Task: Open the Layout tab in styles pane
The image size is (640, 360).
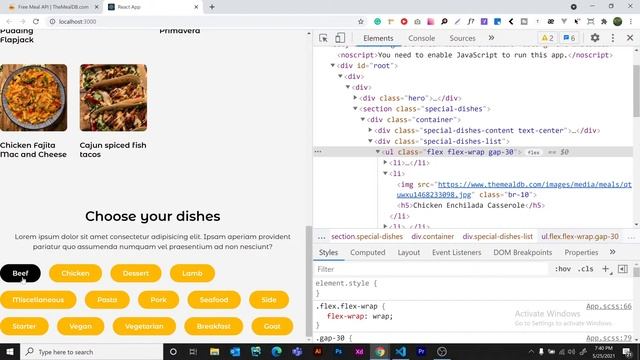Action: pyautogui.click(x=409, y=252)
